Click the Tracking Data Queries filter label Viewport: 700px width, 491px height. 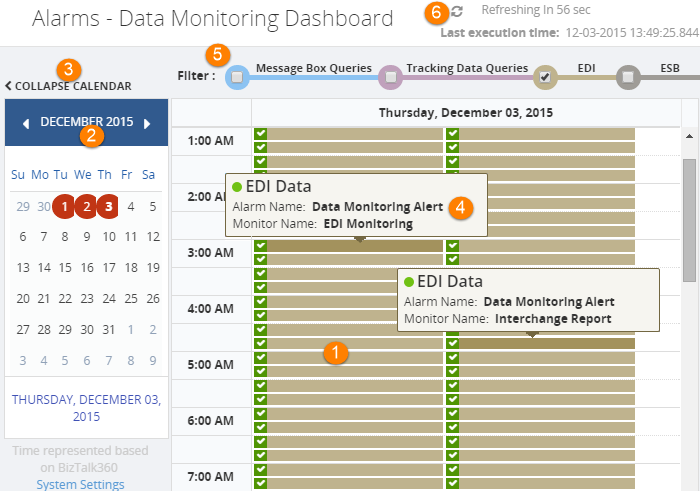467,68
